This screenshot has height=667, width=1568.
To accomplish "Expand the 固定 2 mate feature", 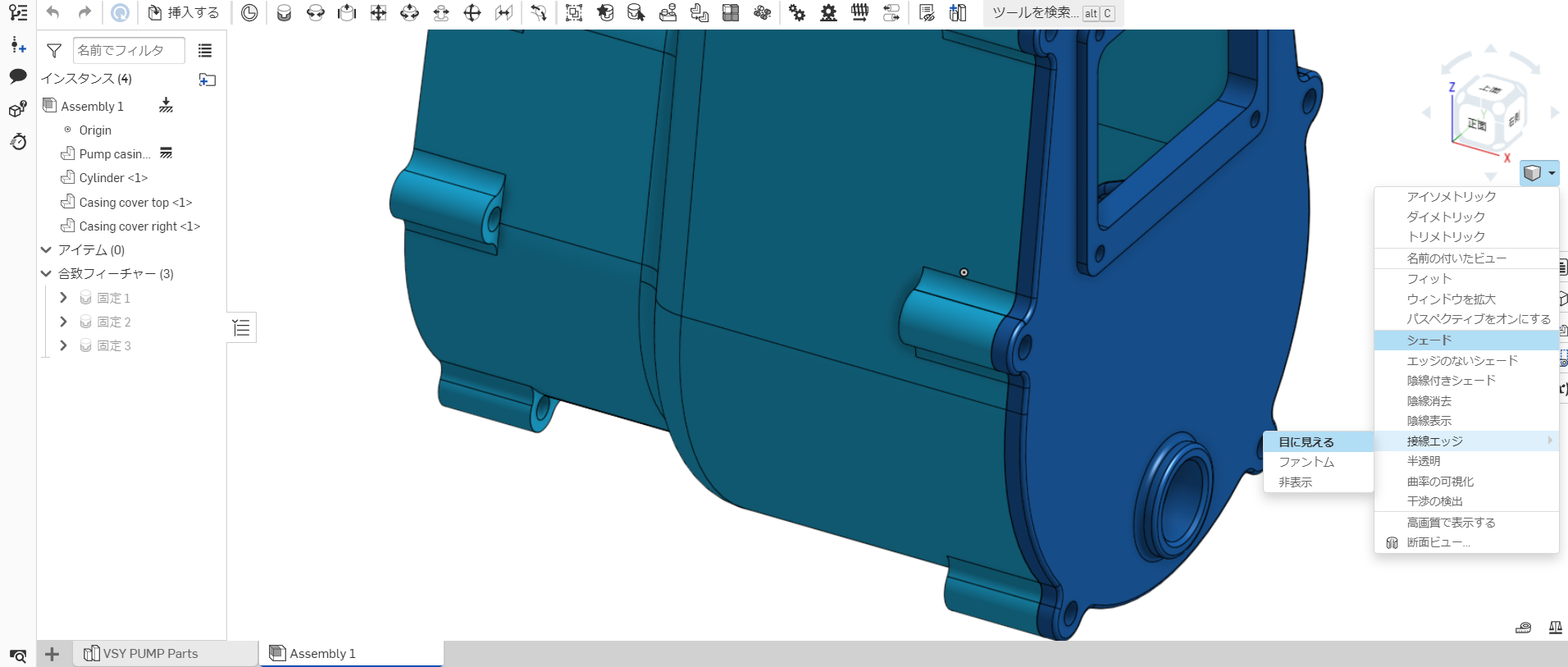I will (x=63, y=322).
